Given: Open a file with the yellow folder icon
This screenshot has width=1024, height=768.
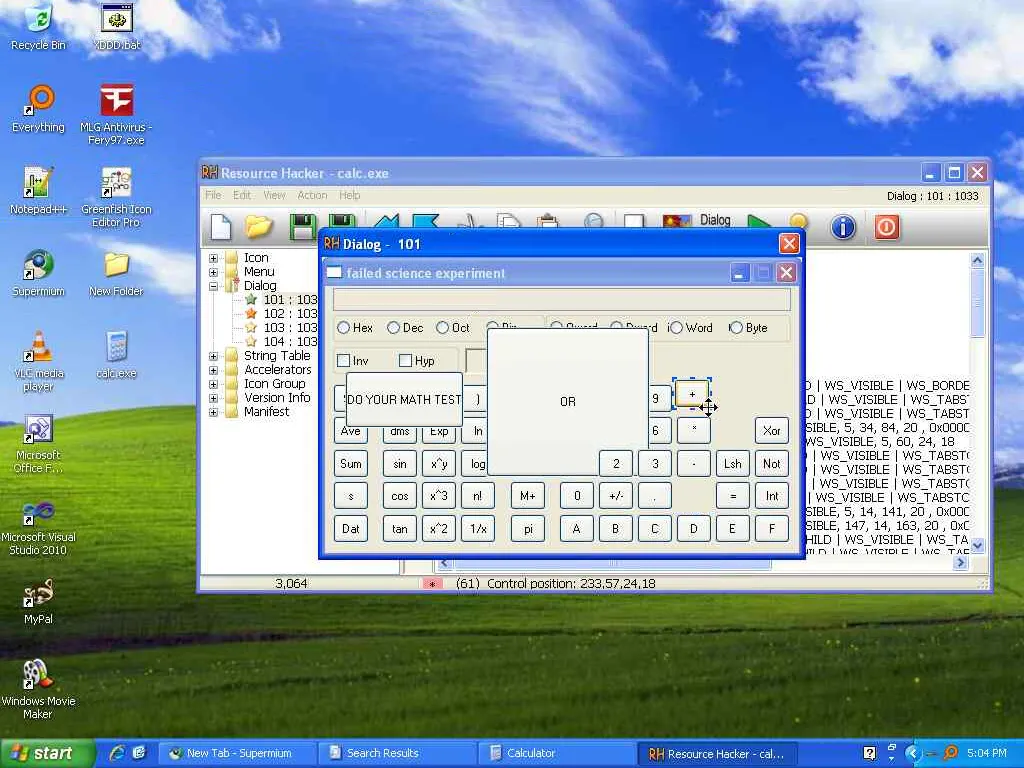Looking at the screenshot, I should pos(259,227).
